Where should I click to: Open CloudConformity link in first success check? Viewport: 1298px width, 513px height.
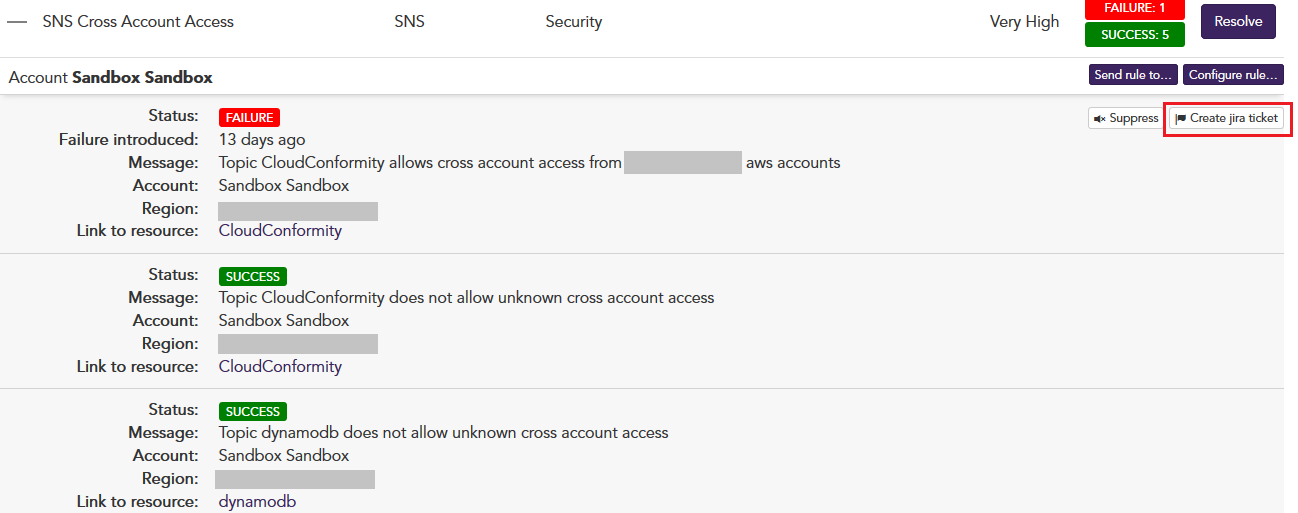pyautogui.click(x=280, y=367)
